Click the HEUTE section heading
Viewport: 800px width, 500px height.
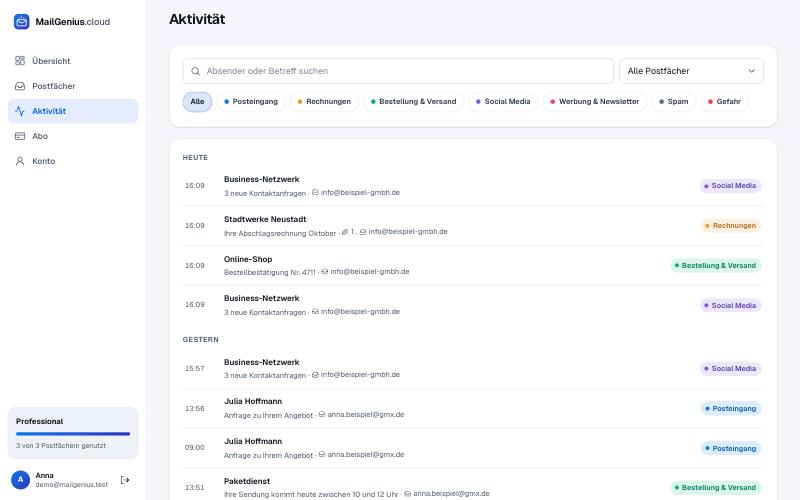pyautogui.click(x=195, y=158)
